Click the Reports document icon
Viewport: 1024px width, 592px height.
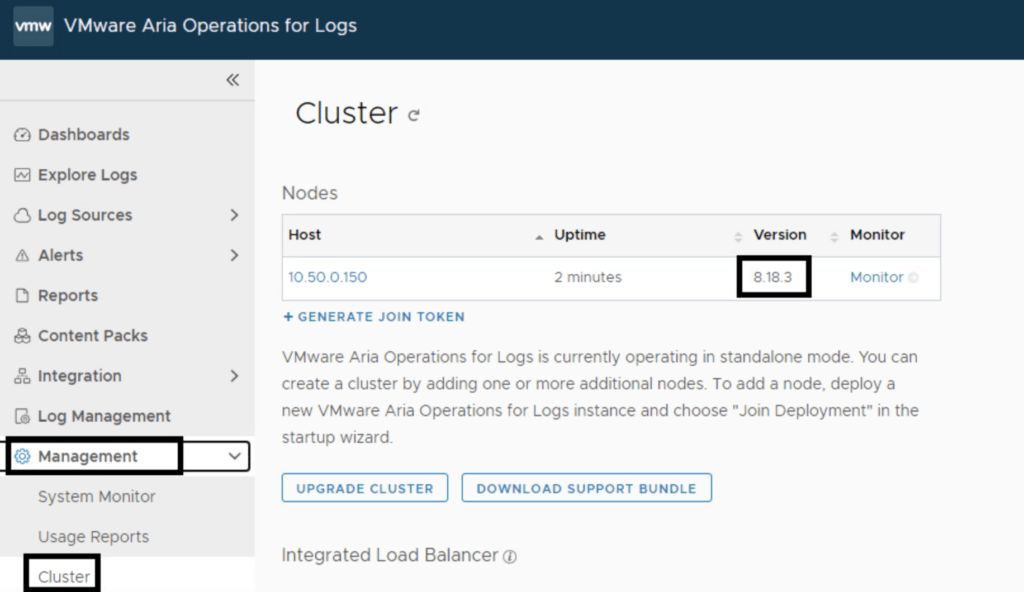(x=22, y=296)
